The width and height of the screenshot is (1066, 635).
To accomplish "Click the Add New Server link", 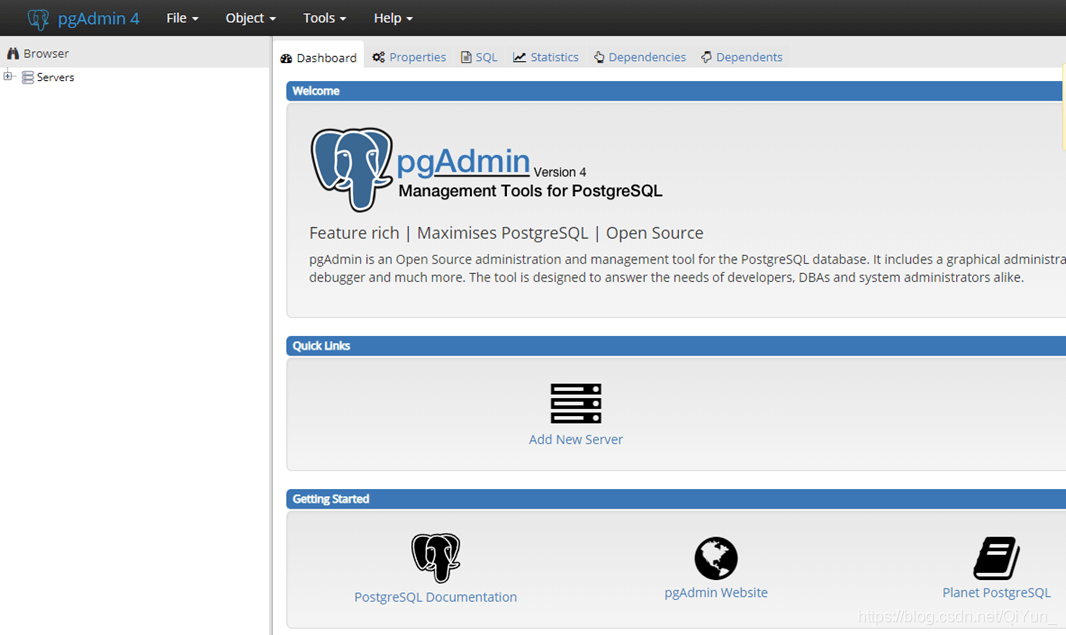I will click(576, 439).
